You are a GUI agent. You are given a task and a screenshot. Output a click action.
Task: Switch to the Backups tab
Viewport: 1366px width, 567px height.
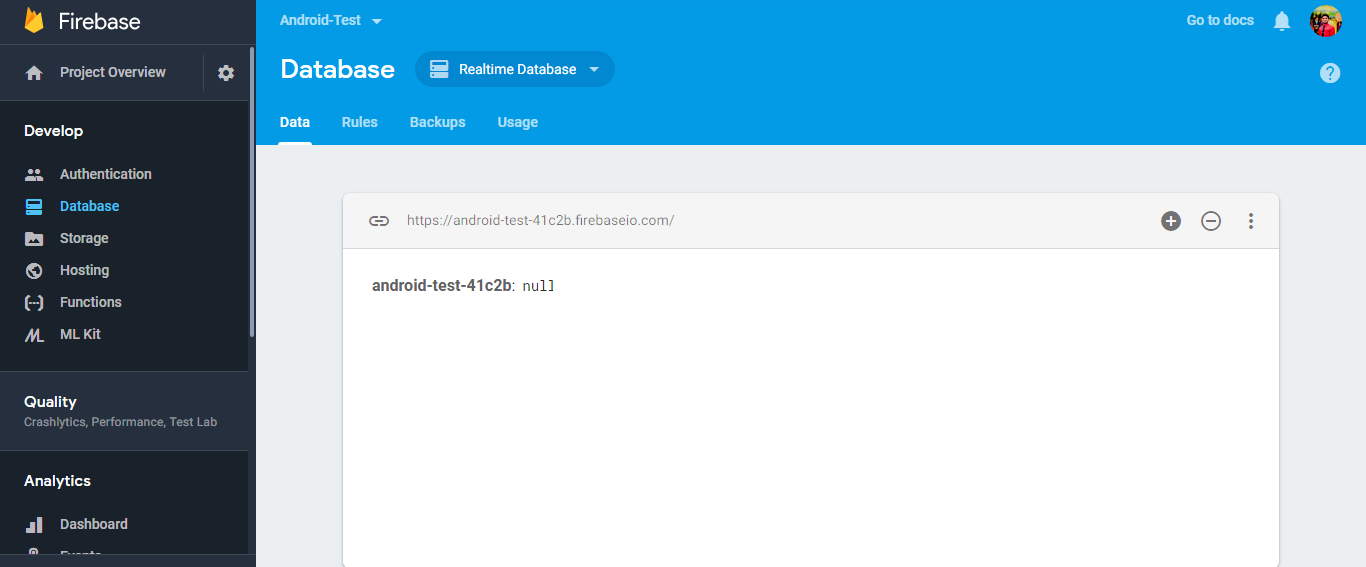[x=438, y=122]
